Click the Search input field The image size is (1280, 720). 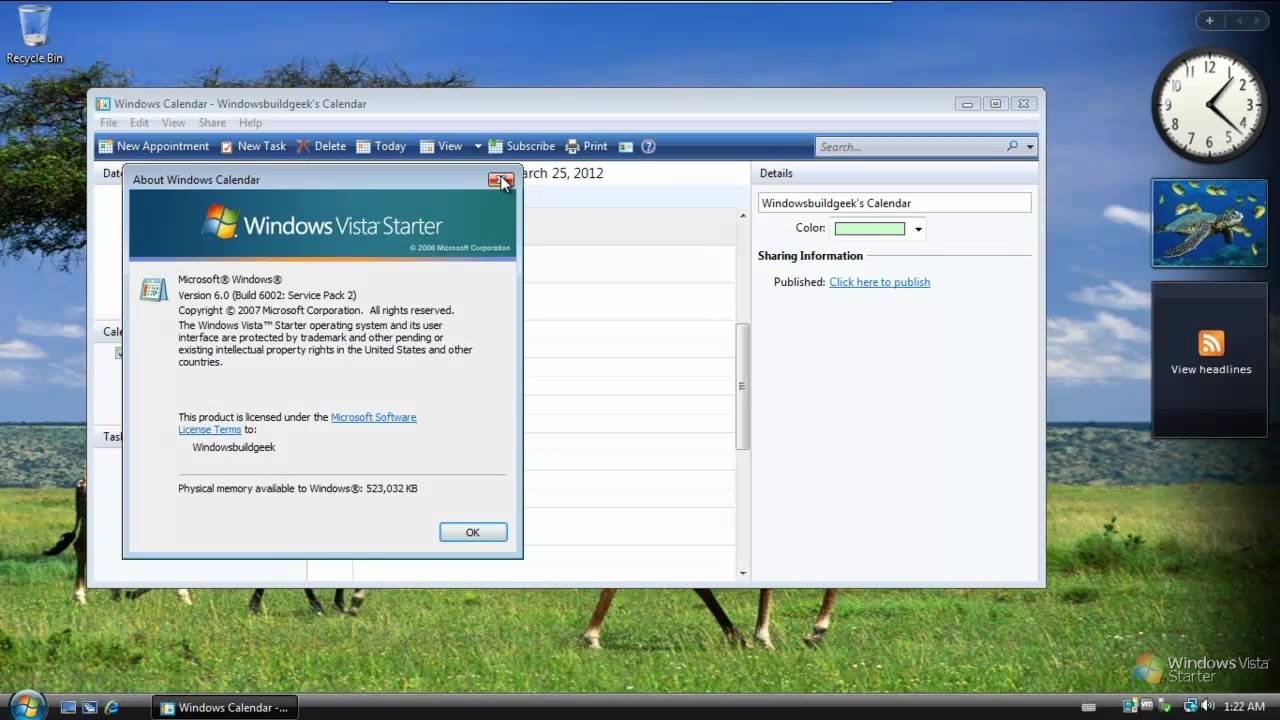[910, 147]
